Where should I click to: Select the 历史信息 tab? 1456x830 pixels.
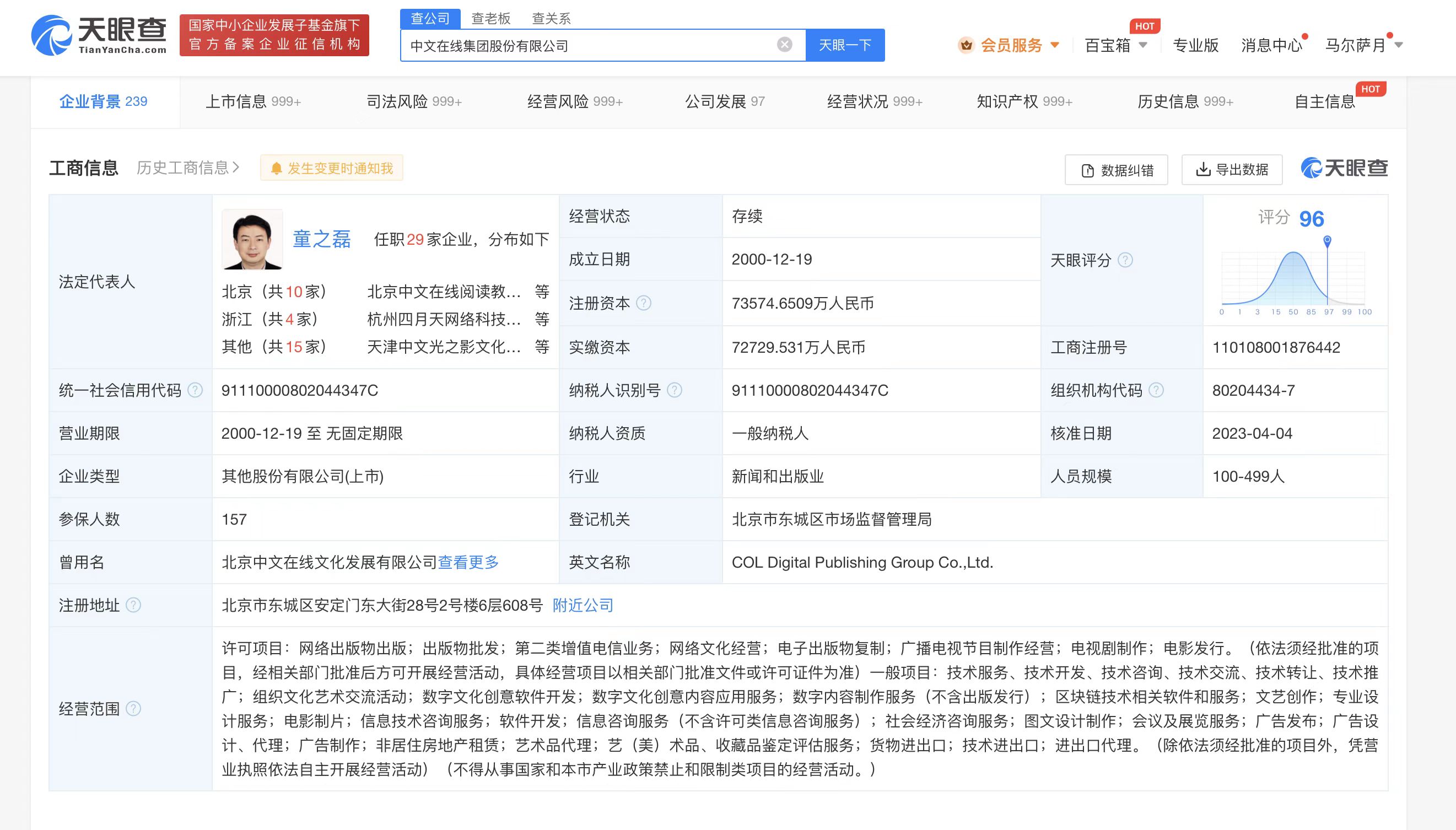tap(1185, 101)
